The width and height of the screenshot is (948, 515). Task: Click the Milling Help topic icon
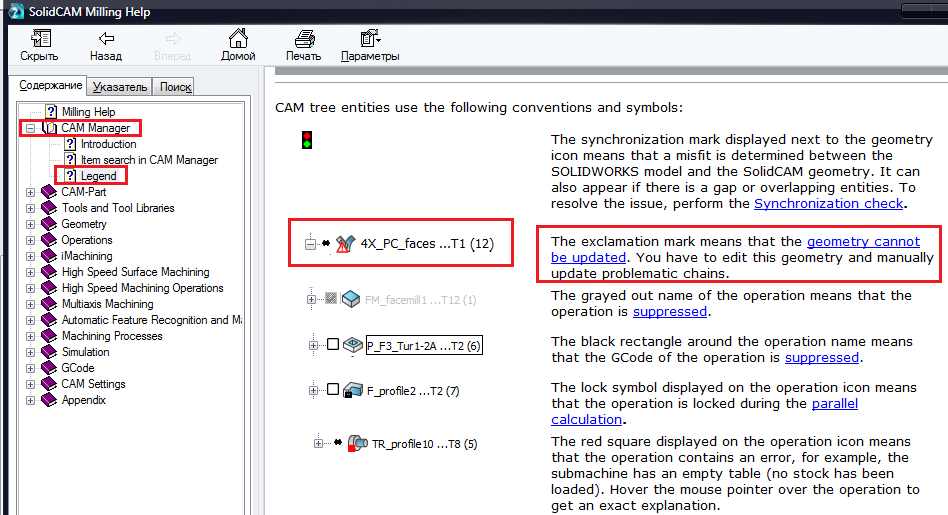tap(51, 112)
